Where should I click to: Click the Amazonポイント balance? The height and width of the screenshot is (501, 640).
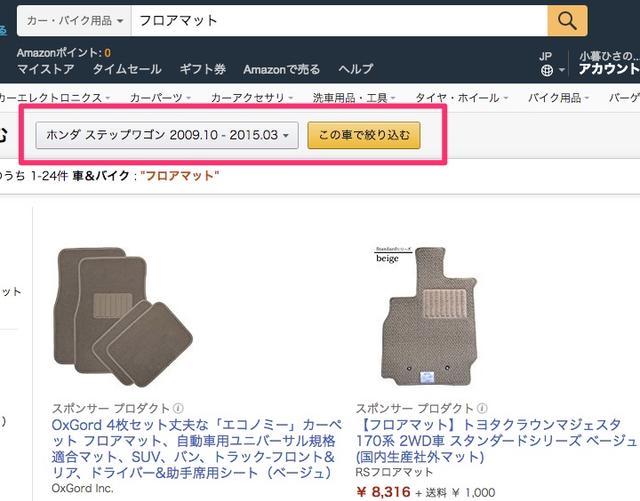64,53
